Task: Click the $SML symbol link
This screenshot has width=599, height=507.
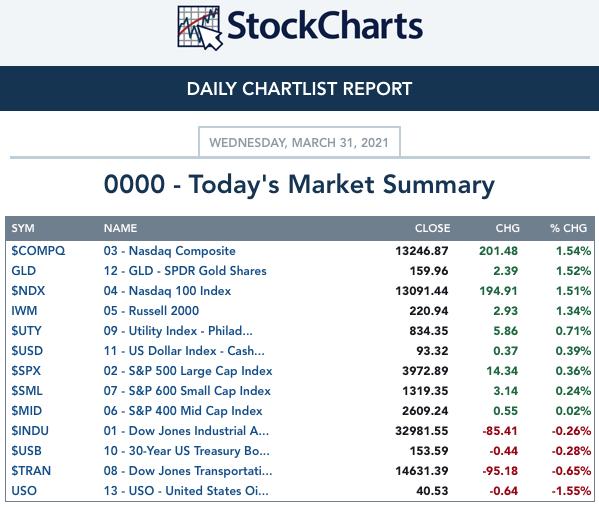Action: point(27,391)
